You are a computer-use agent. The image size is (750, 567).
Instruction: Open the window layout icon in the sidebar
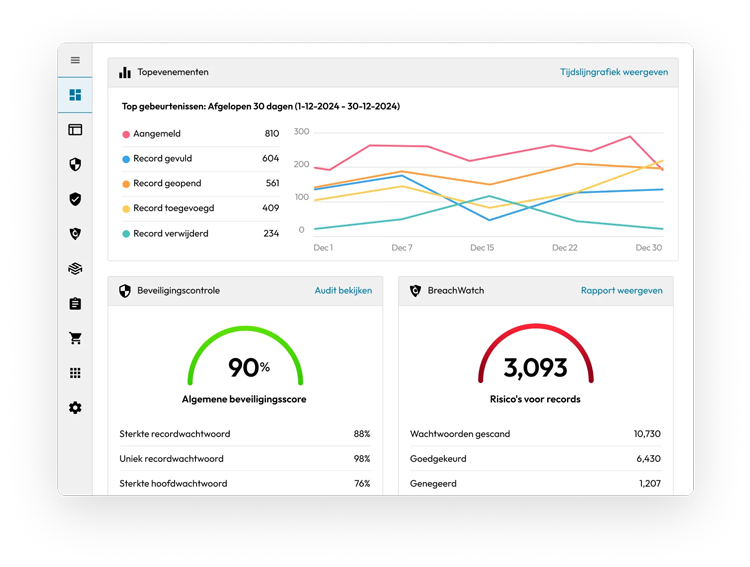(75, 129)
